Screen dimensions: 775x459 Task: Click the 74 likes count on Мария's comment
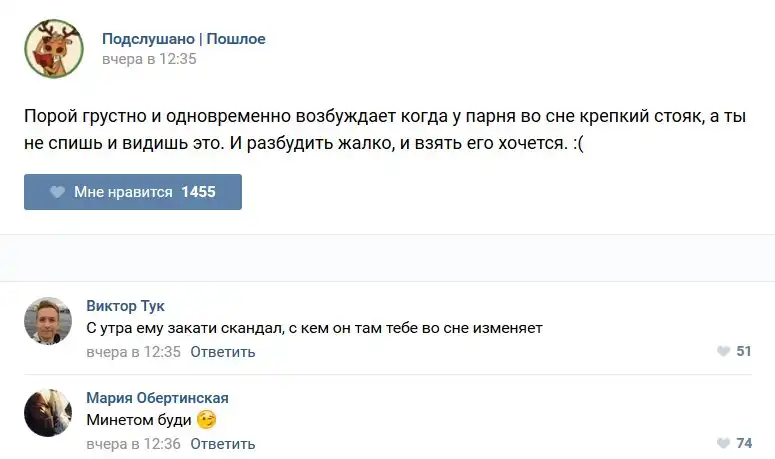(x=744, y=443)
